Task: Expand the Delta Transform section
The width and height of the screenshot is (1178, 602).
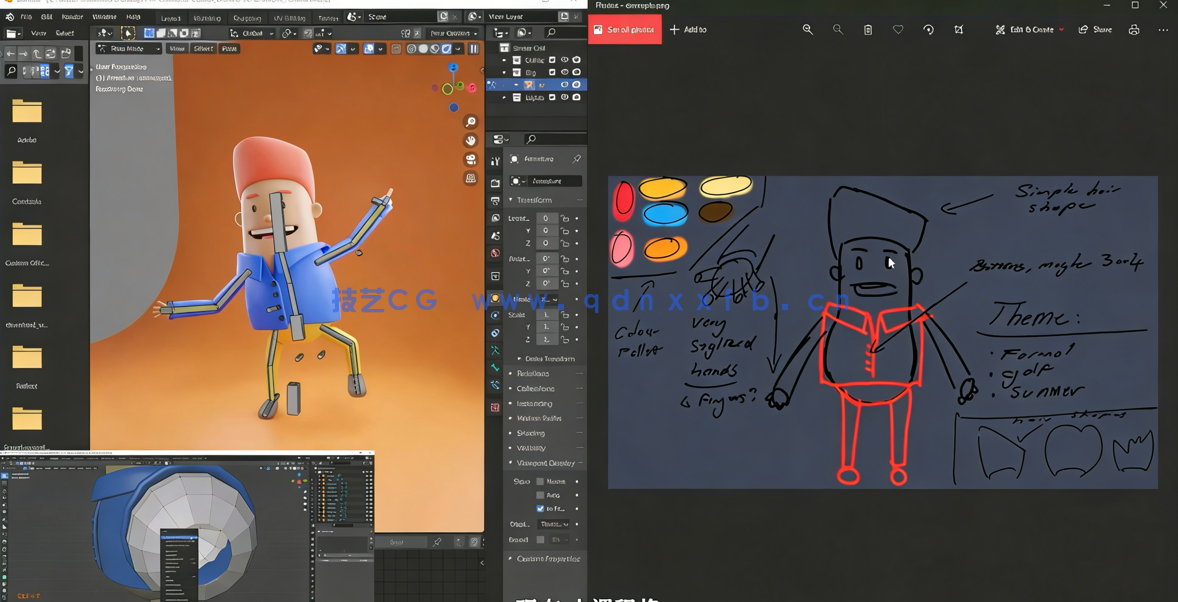Action: [549, 359]
